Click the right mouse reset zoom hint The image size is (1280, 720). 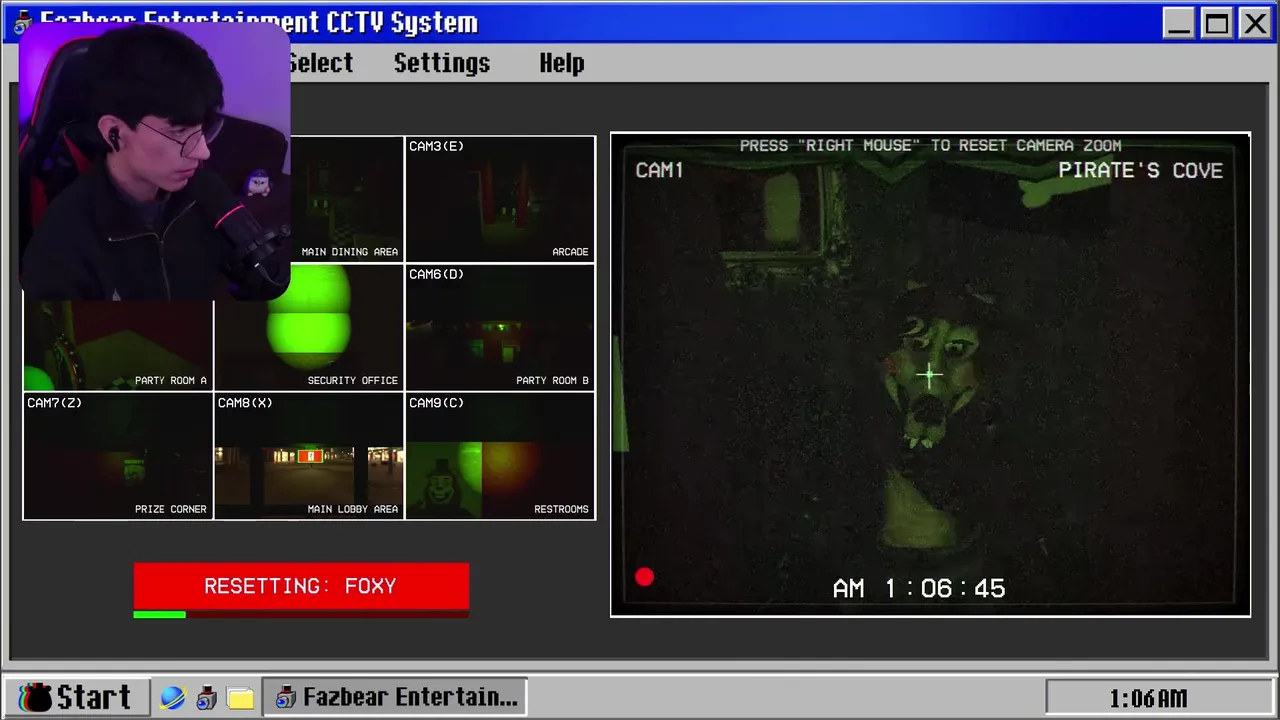[x=930, y=145]
